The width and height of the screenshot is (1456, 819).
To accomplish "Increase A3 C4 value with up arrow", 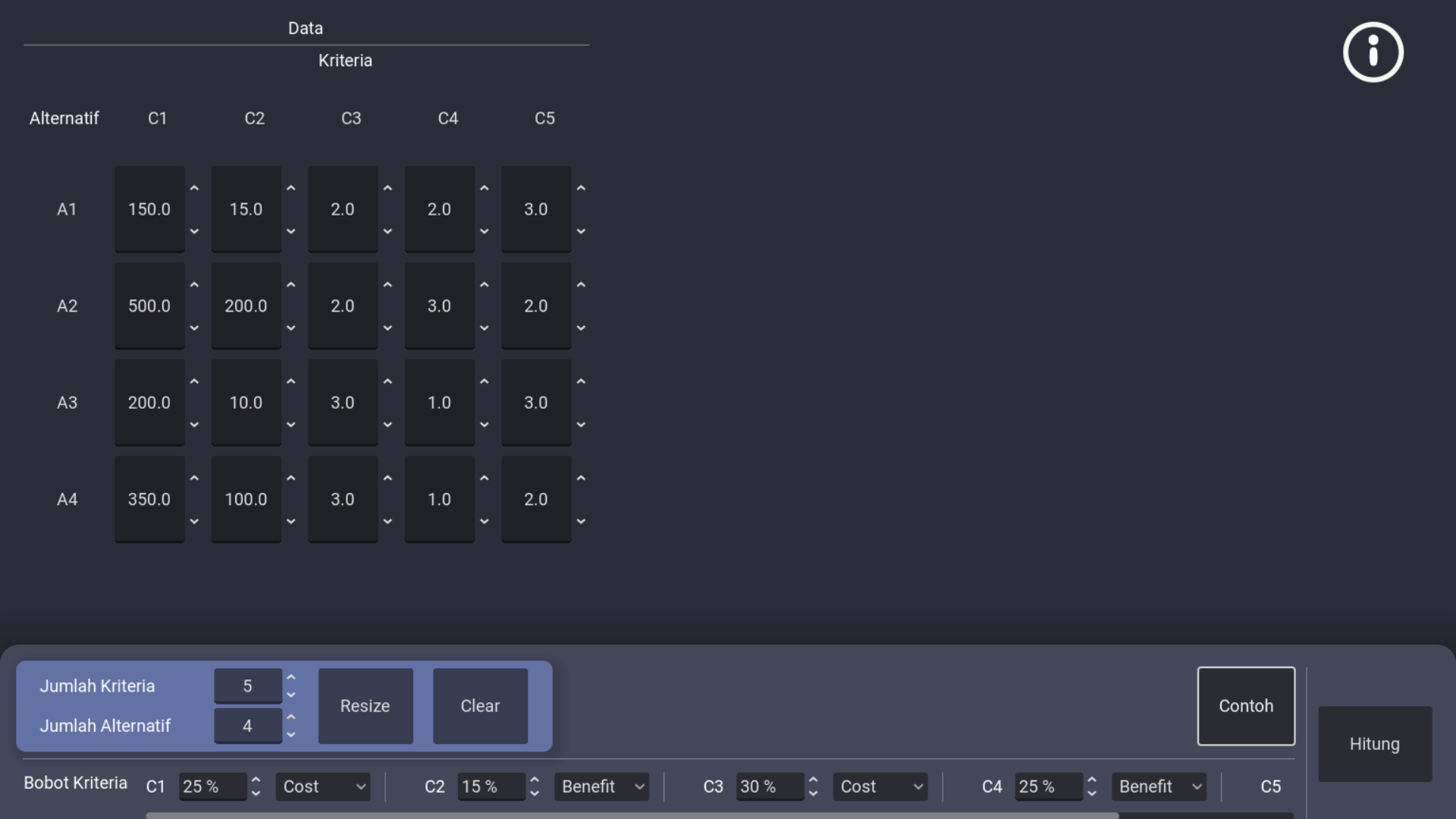I will pos(485,381).
